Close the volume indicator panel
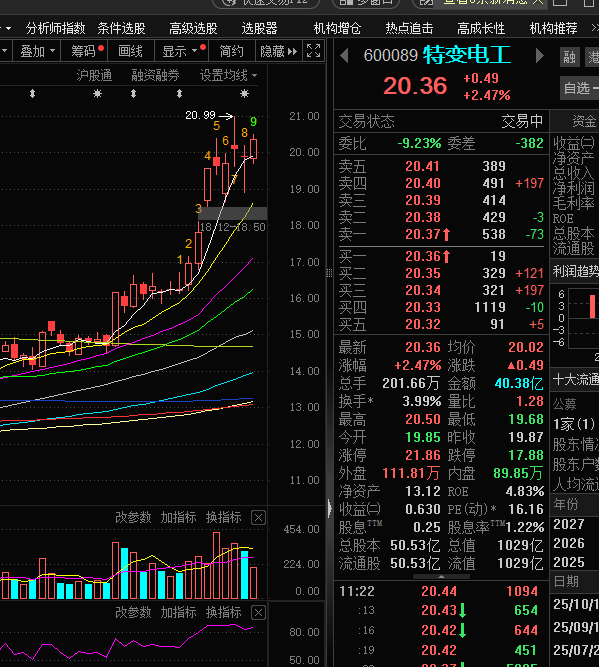 (258, 518)
